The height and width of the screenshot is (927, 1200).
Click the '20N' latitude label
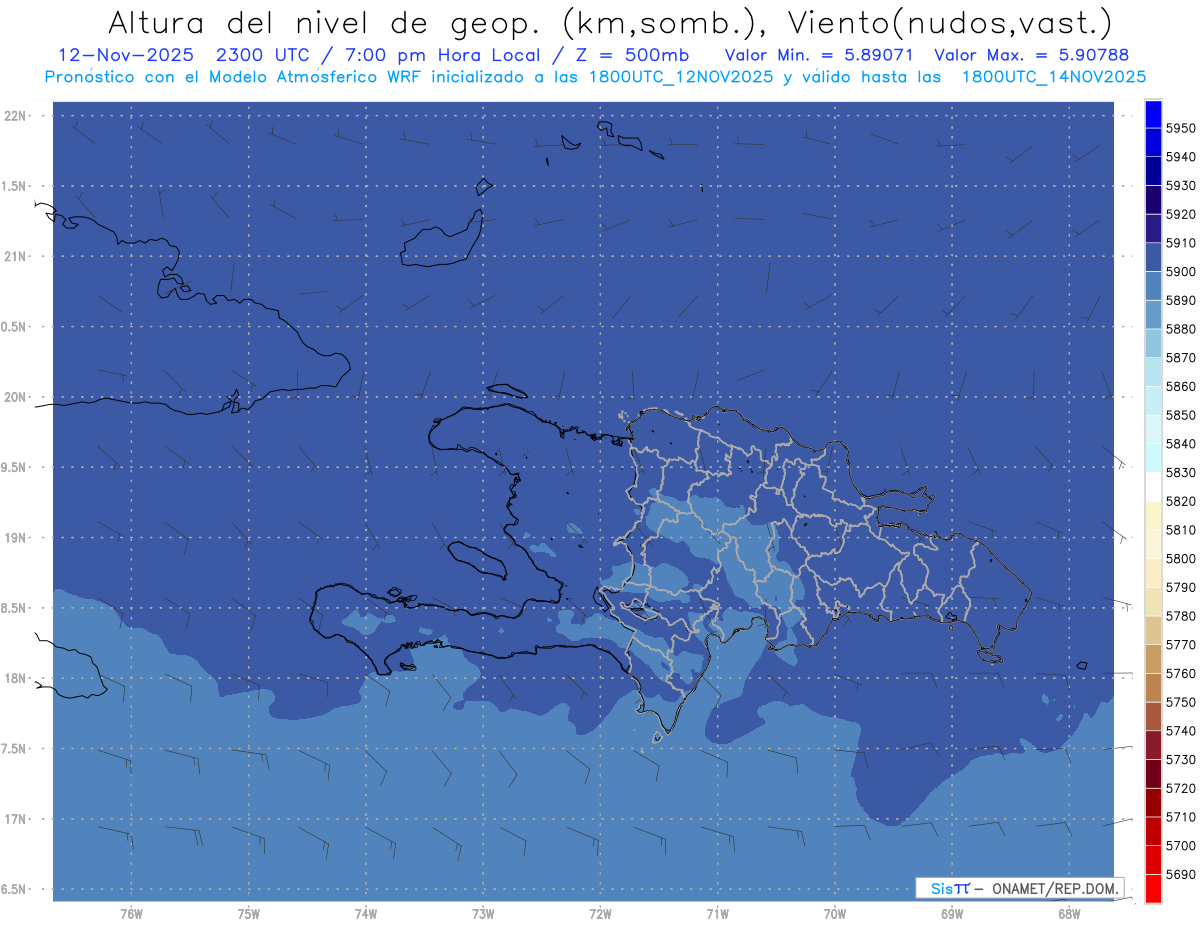pos(14,397)
